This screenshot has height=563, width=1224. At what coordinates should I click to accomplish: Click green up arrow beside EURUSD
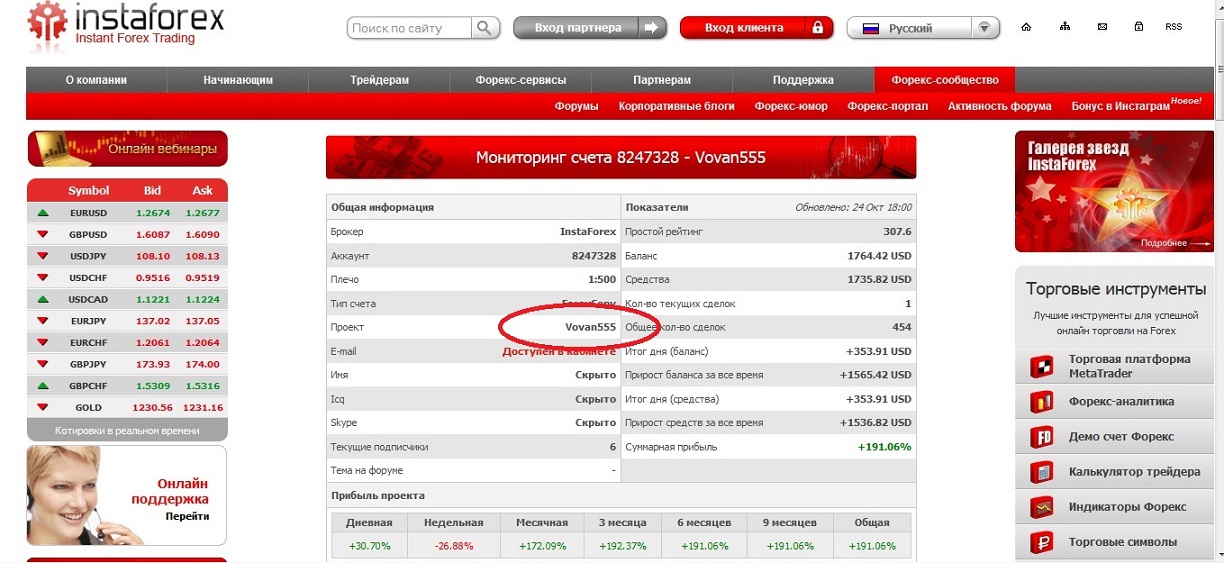(x=42, y=213)
